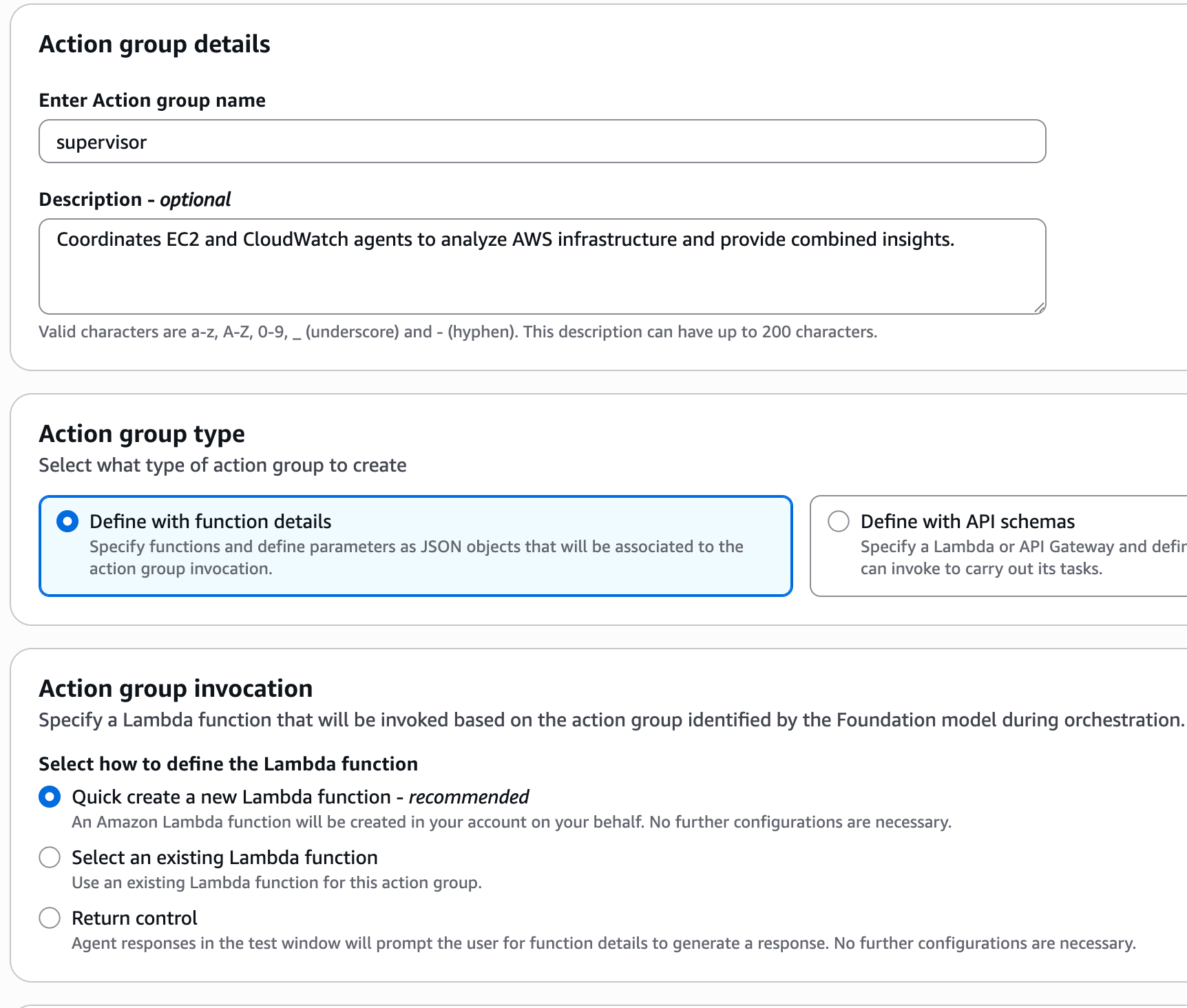Viewport: 1187px width, 1008px height.
Task: Click the "Return control" label text
Action: pyautogui.click(x=134, y=918)
